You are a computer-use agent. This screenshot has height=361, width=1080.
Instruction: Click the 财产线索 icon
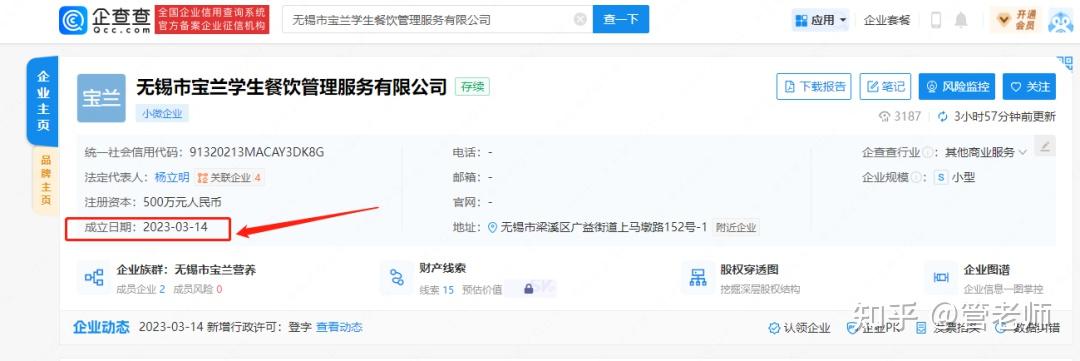(397, 278)
